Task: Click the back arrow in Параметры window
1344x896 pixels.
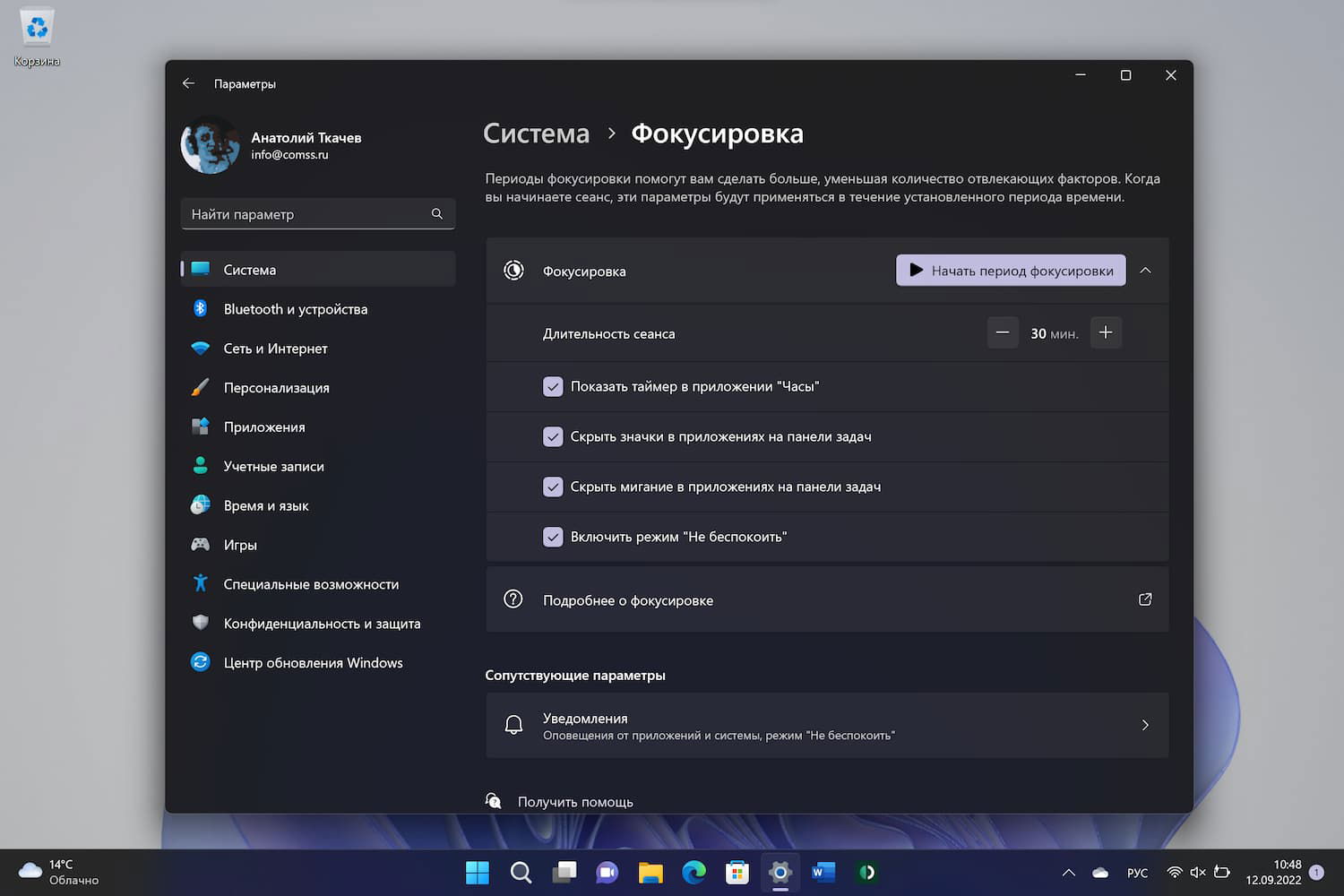Action: (x=188, y=83)
